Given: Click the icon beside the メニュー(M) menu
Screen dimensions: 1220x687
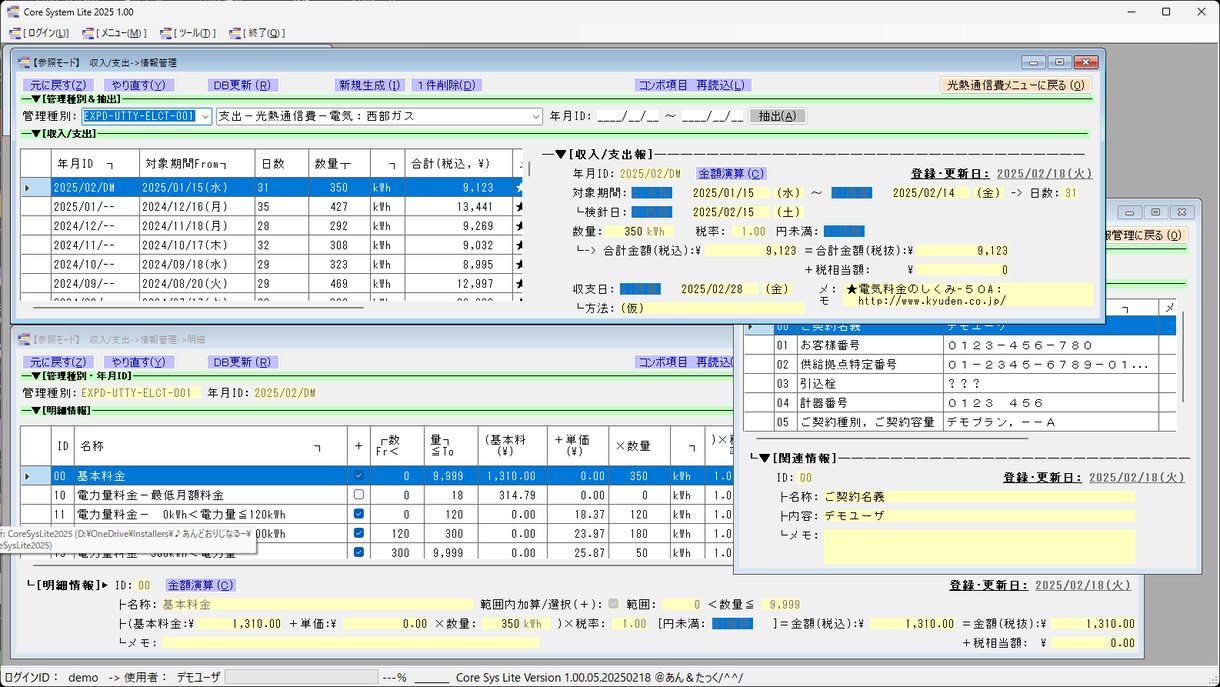Looking at the screenshot, I should point(87,33).
